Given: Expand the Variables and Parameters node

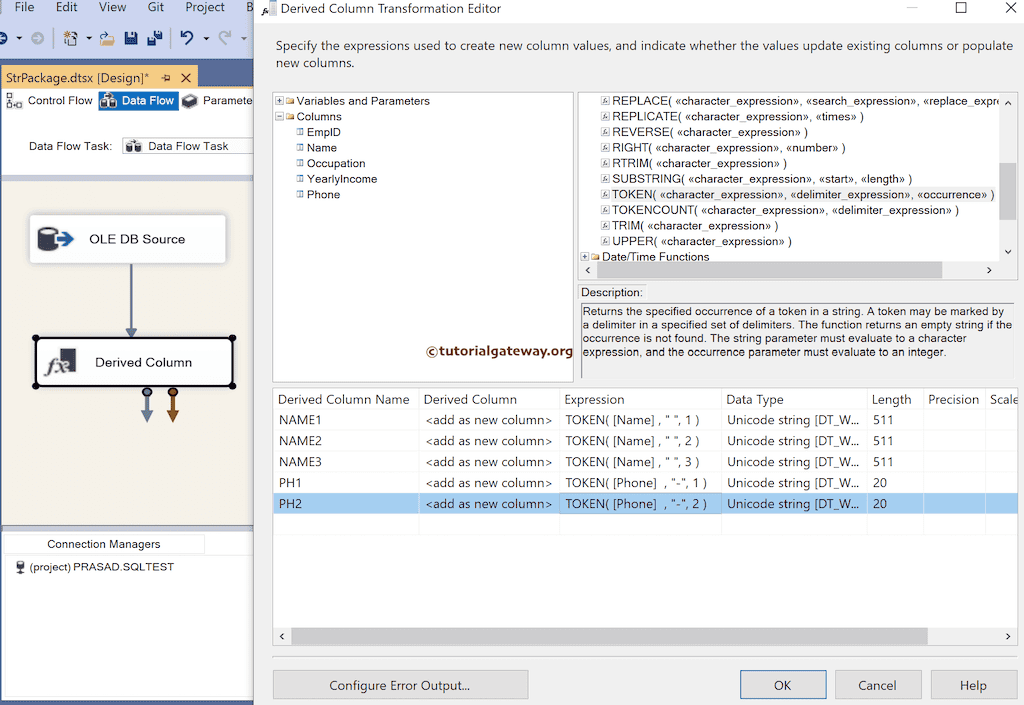Looking at the screenshot, I should point(279,101).
